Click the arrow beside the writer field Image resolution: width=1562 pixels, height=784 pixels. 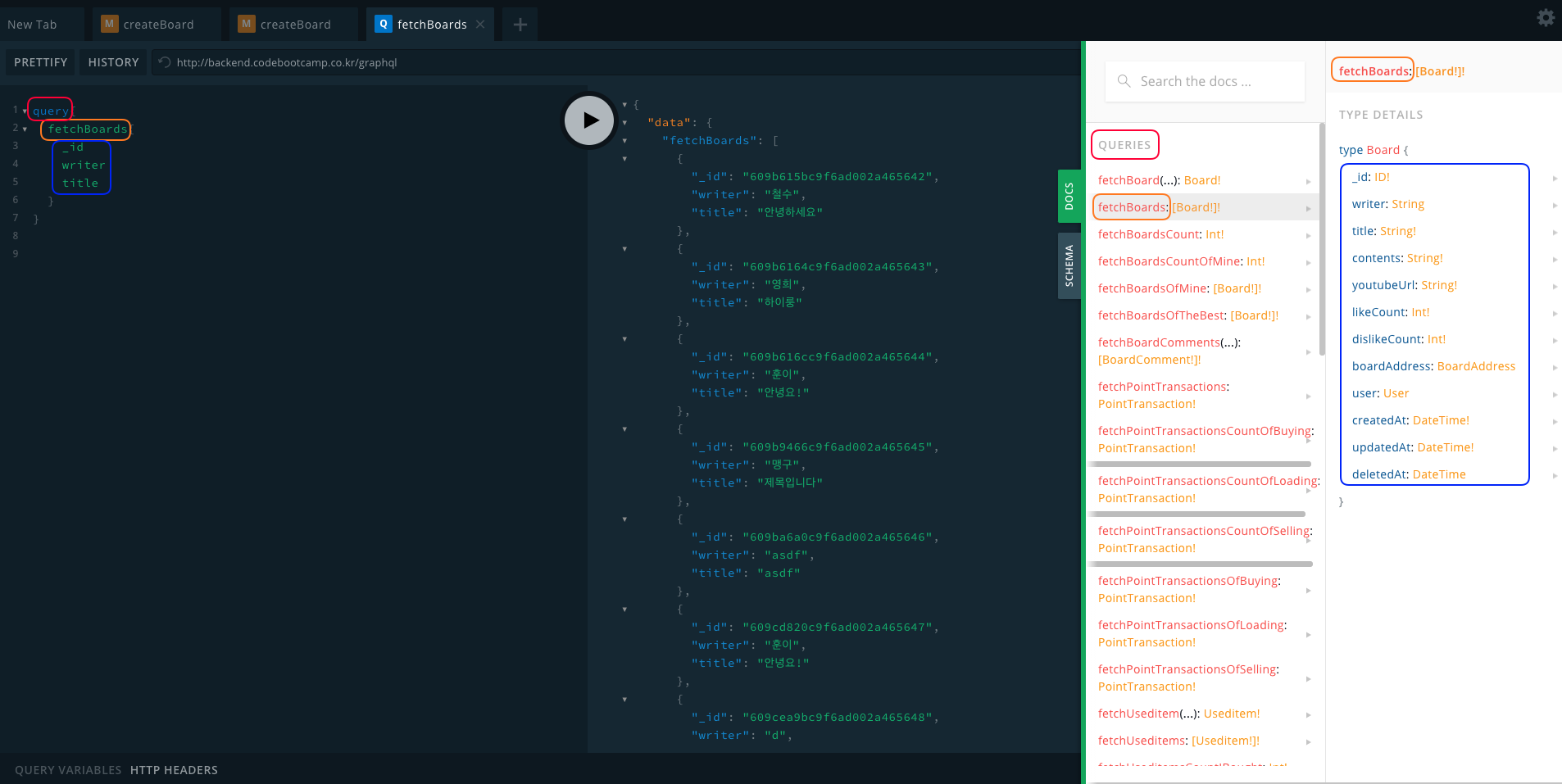pos(1554,205)
